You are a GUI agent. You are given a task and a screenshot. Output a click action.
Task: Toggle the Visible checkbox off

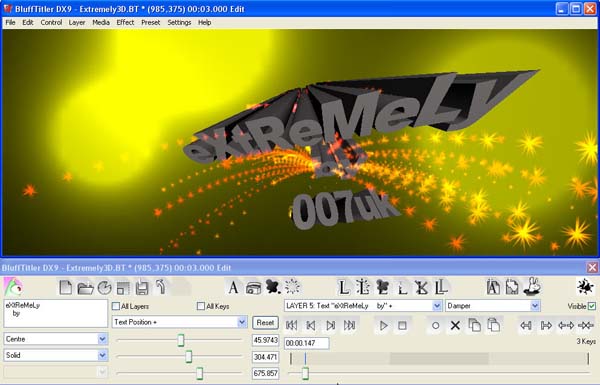(x=592, y=306)
